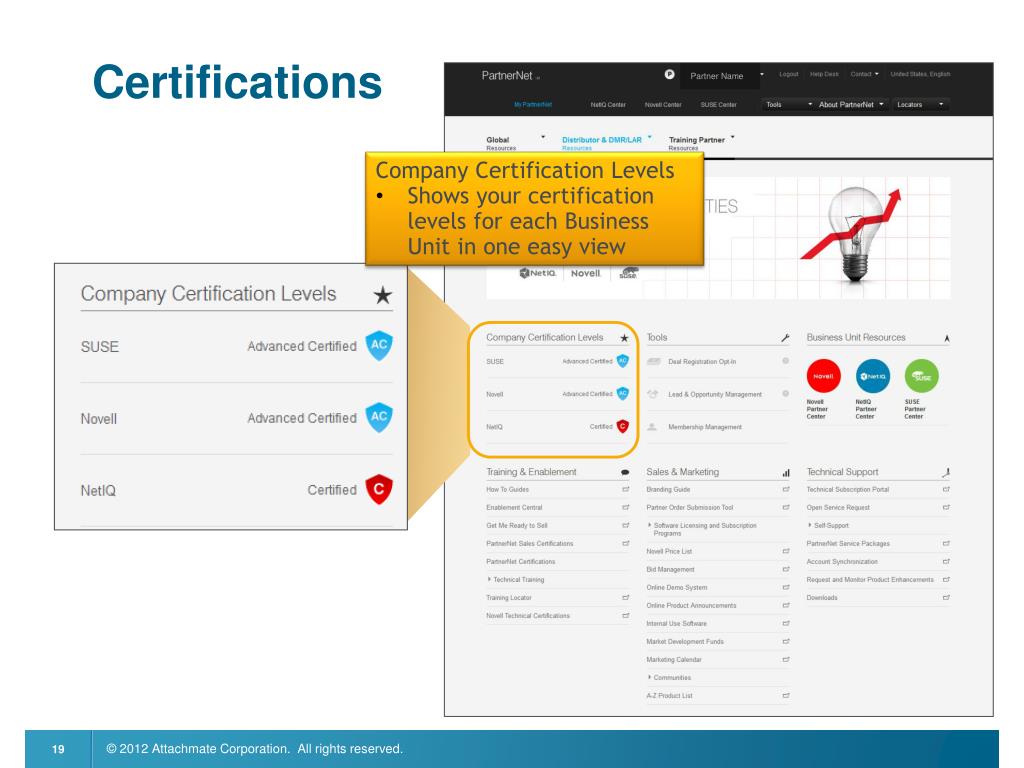Open the Locators dropdown
The width and height of the screenshot is (1024, 768).
pos(920,104)
